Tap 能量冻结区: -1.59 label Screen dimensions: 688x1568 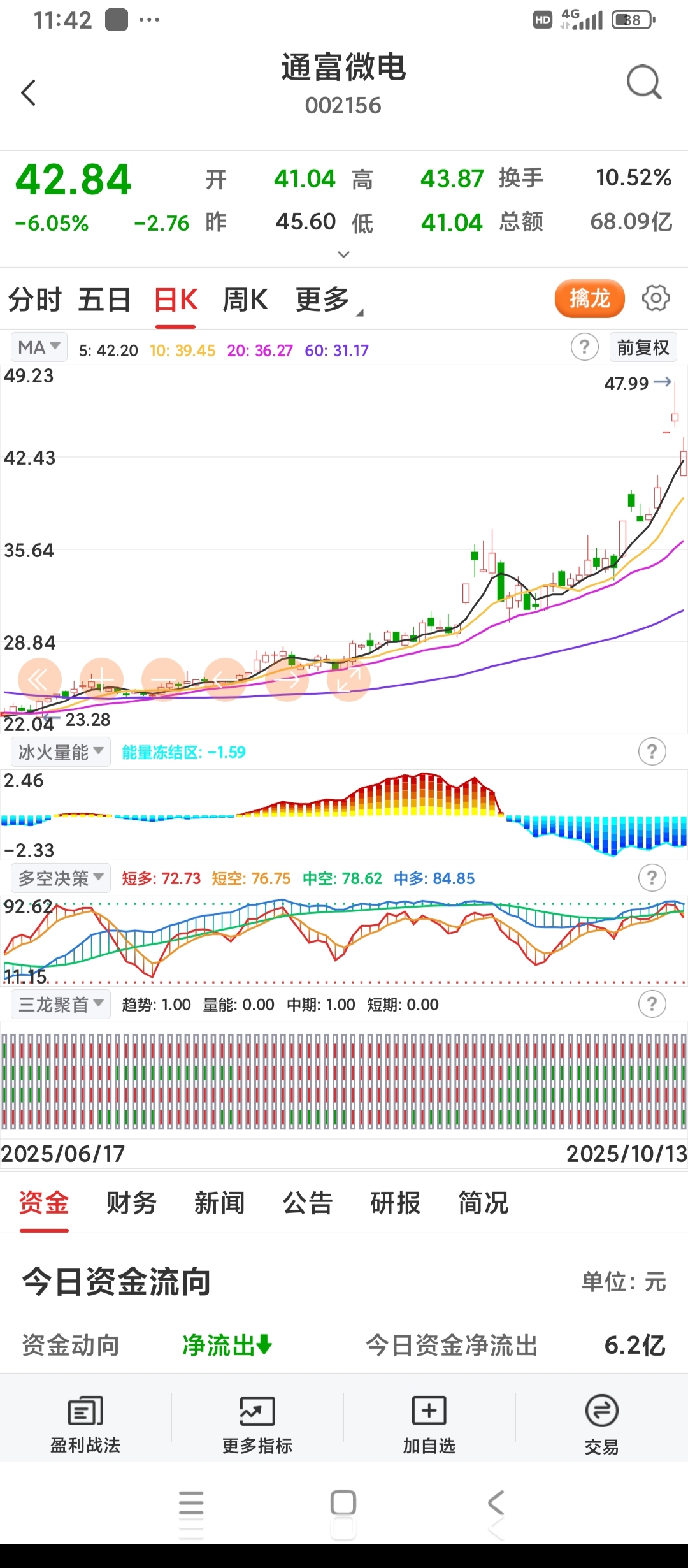pos(183,752)
